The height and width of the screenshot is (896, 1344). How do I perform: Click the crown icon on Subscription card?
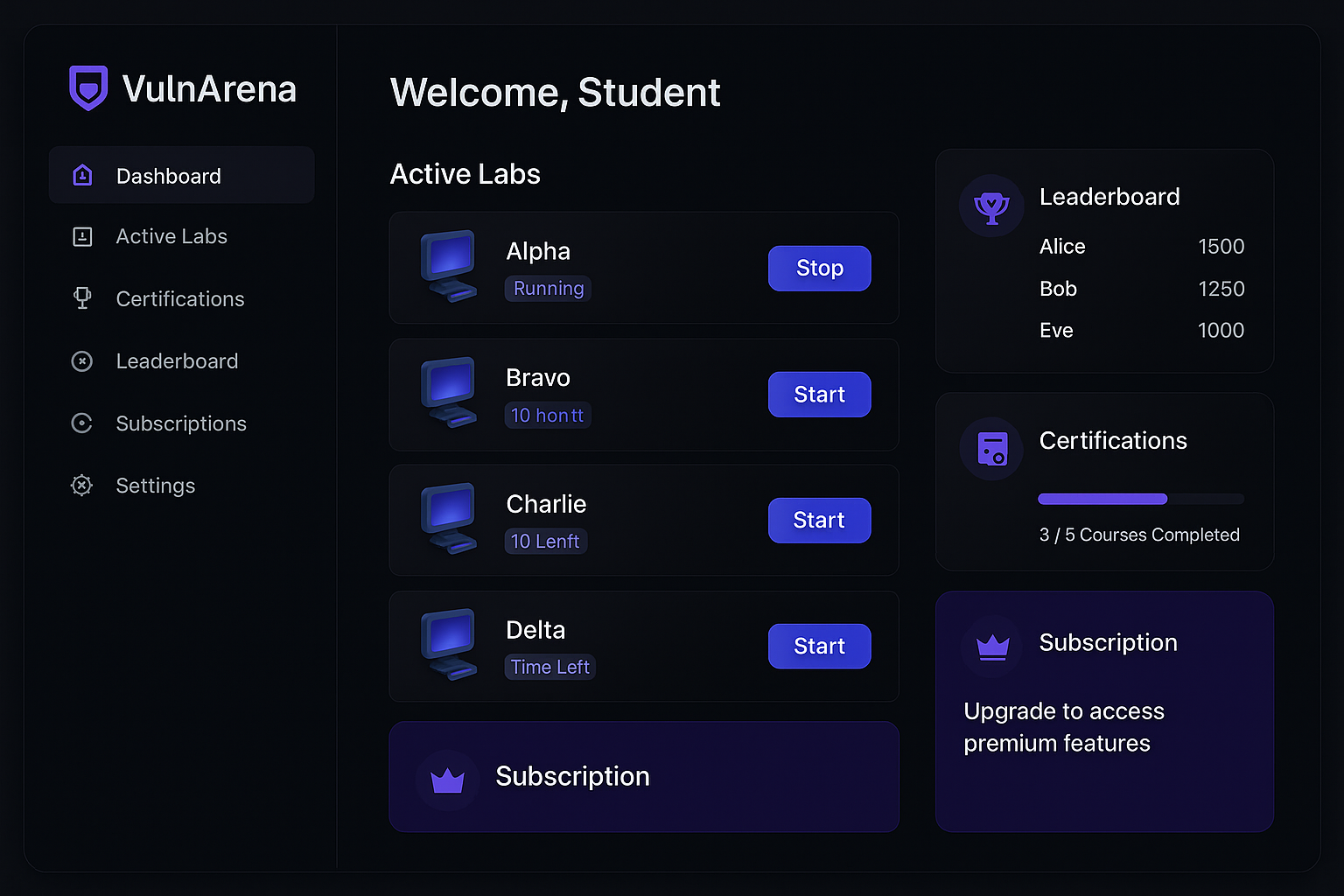pos(991,647)
